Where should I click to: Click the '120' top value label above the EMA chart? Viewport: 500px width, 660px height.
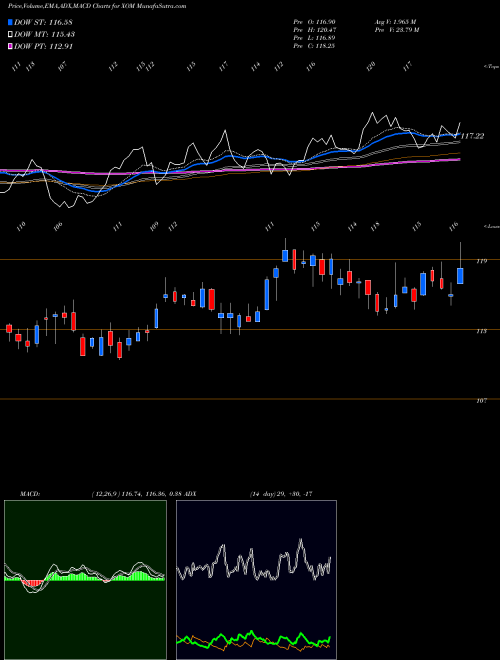(x=371, y=67)
